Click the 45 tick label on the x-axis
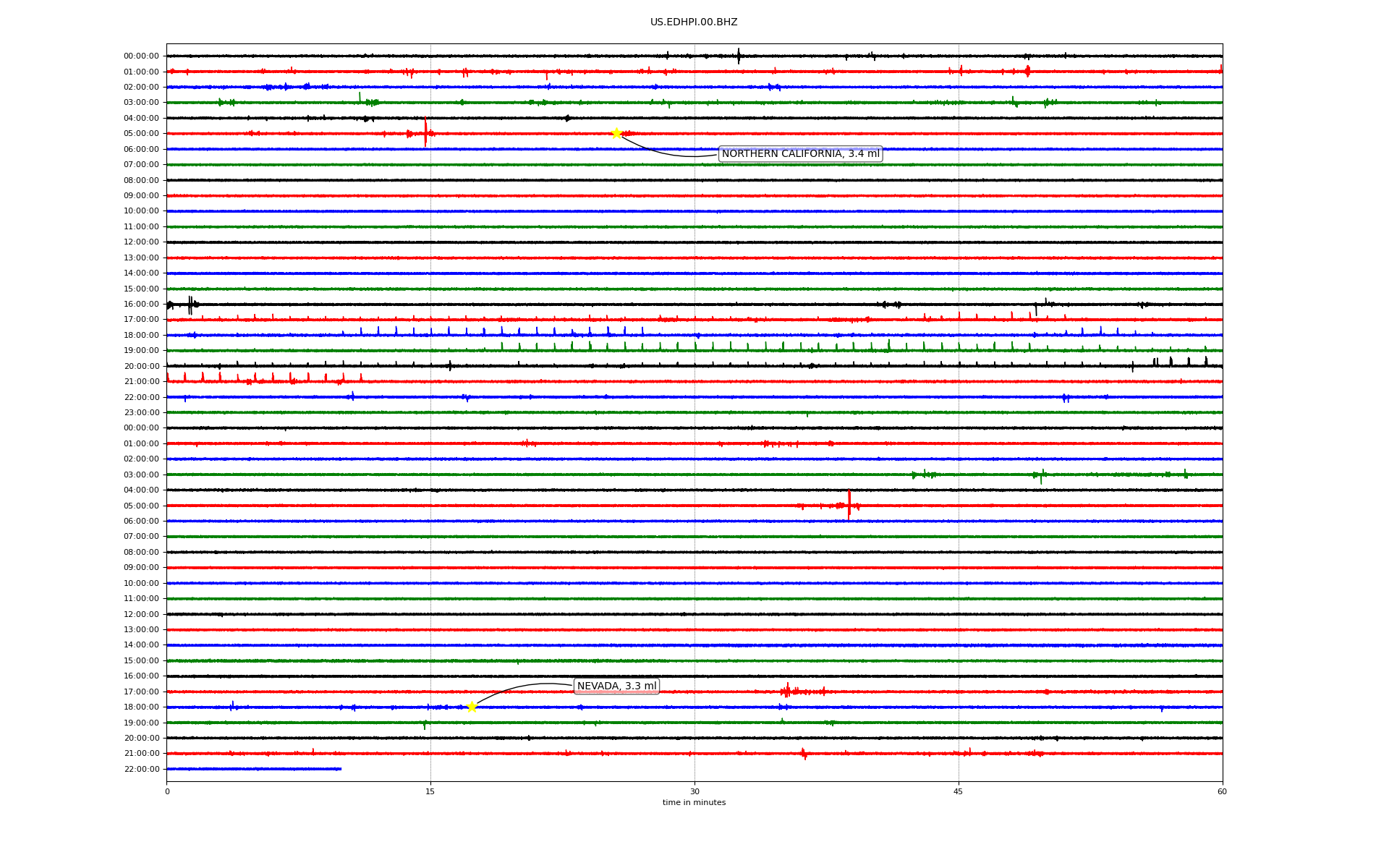This screenshot has height=868, width=1389. (x=958, y=791)
